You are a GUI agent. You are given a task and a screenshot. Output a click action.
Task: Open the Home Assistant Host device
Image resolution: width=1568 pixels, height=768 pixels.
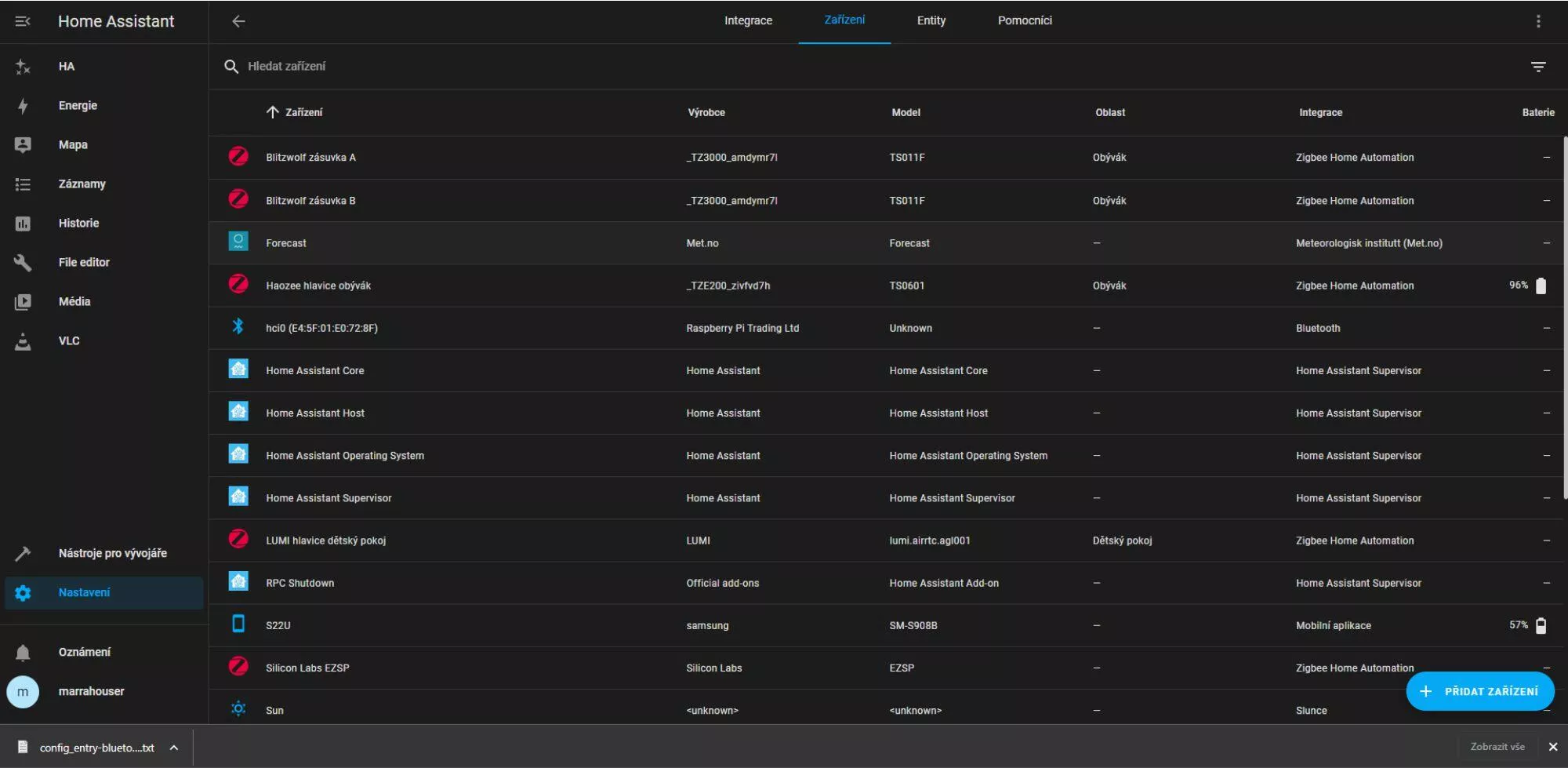point(887,413)
